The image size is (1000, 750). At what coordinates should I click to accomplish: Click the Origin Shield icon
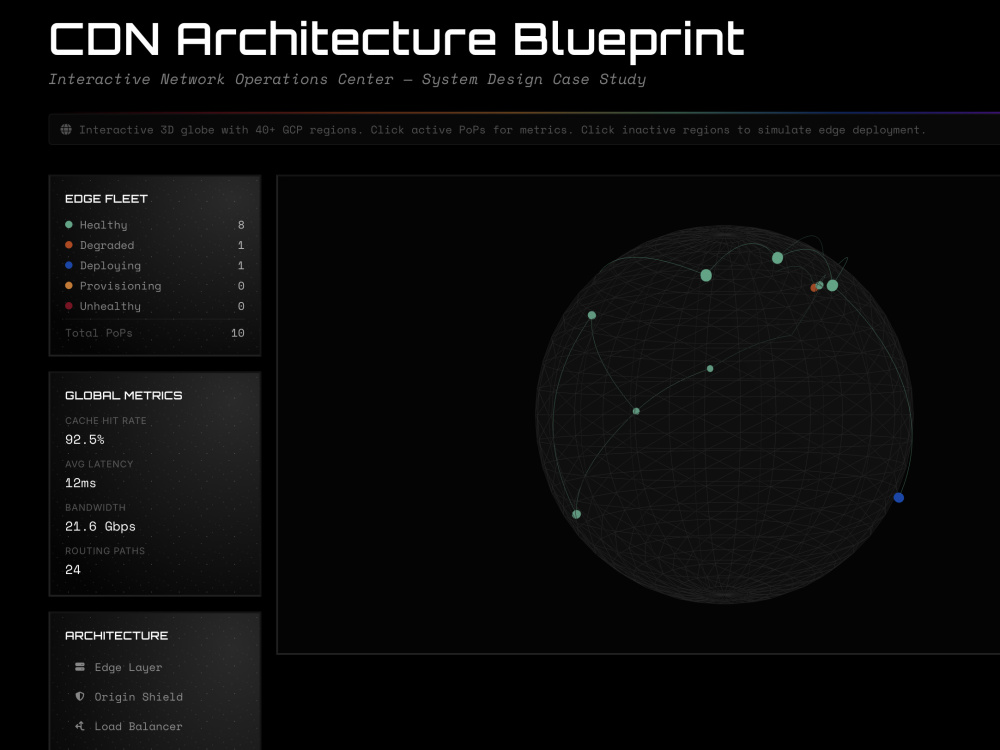pos(80,696)
